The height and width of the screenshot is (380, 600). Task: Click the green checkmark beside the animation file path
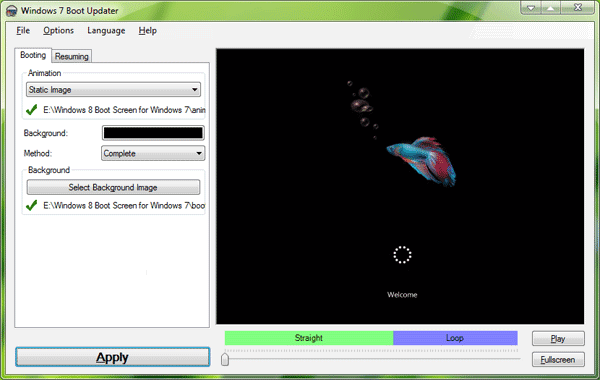pos(31,110)
